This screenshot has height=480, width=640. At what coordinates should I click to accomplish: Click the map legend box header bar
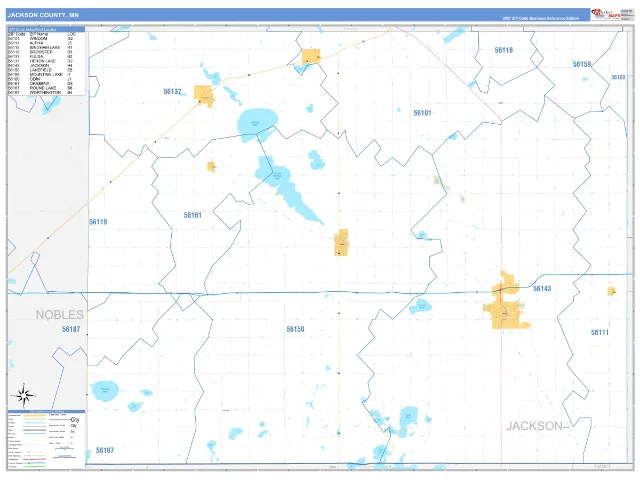[x=47, y=411]
